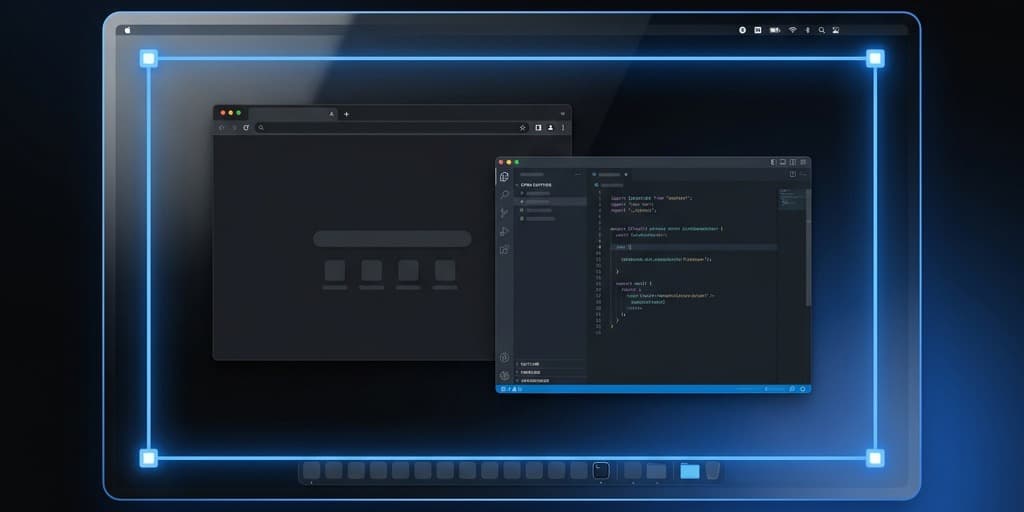Open the browser's three-dot menu
Screen dimensions: 1024x512
pyautogui.click(x=563, y=128)
